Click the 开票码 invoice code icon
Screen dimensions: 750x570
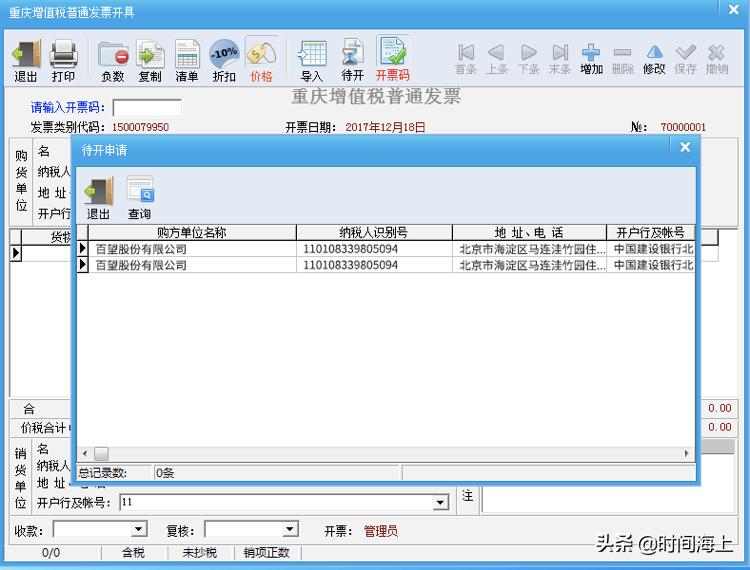(393, 60)
